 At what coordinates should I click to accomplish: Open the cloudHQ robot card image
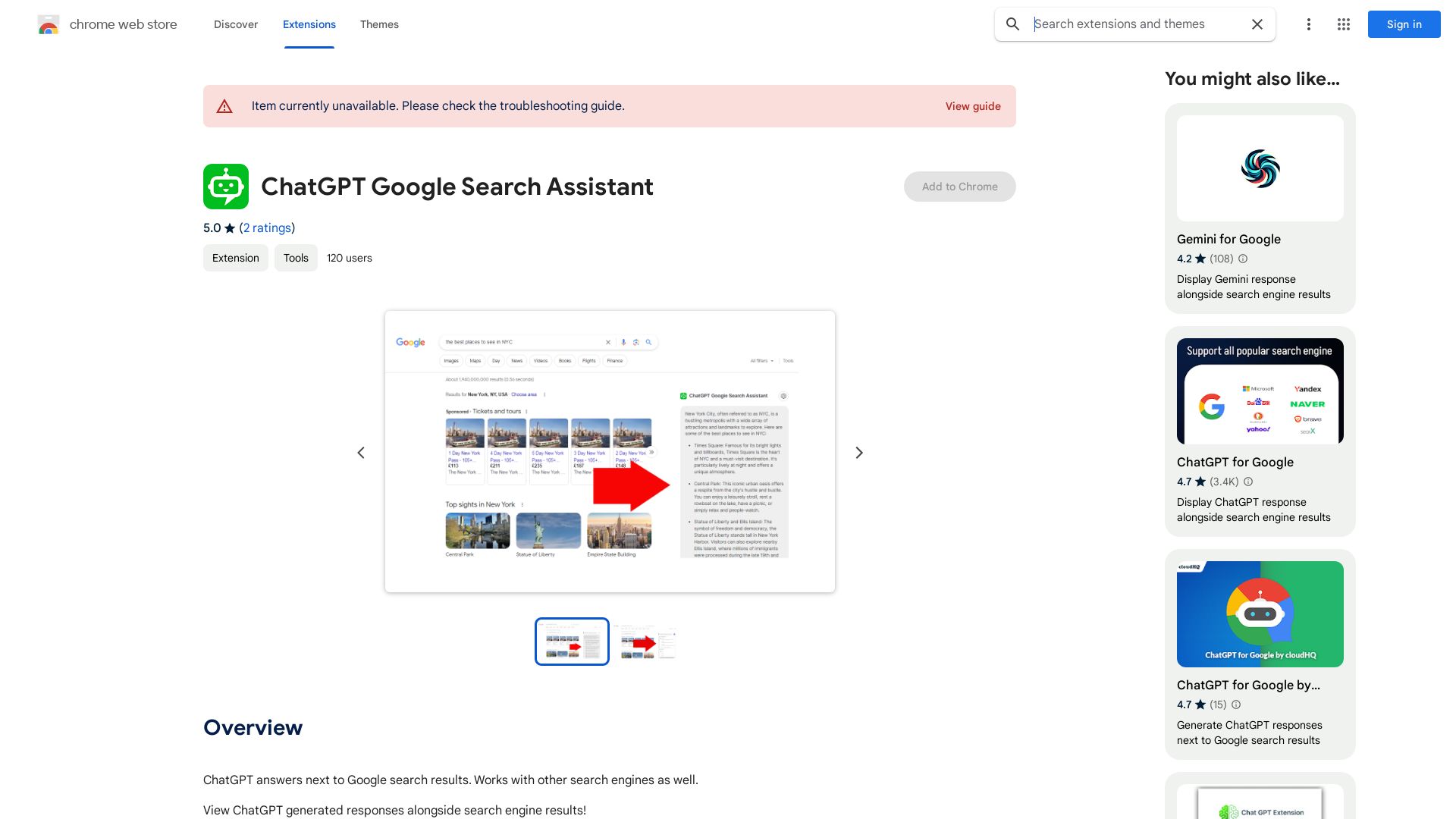click(x=1260, y=614)
